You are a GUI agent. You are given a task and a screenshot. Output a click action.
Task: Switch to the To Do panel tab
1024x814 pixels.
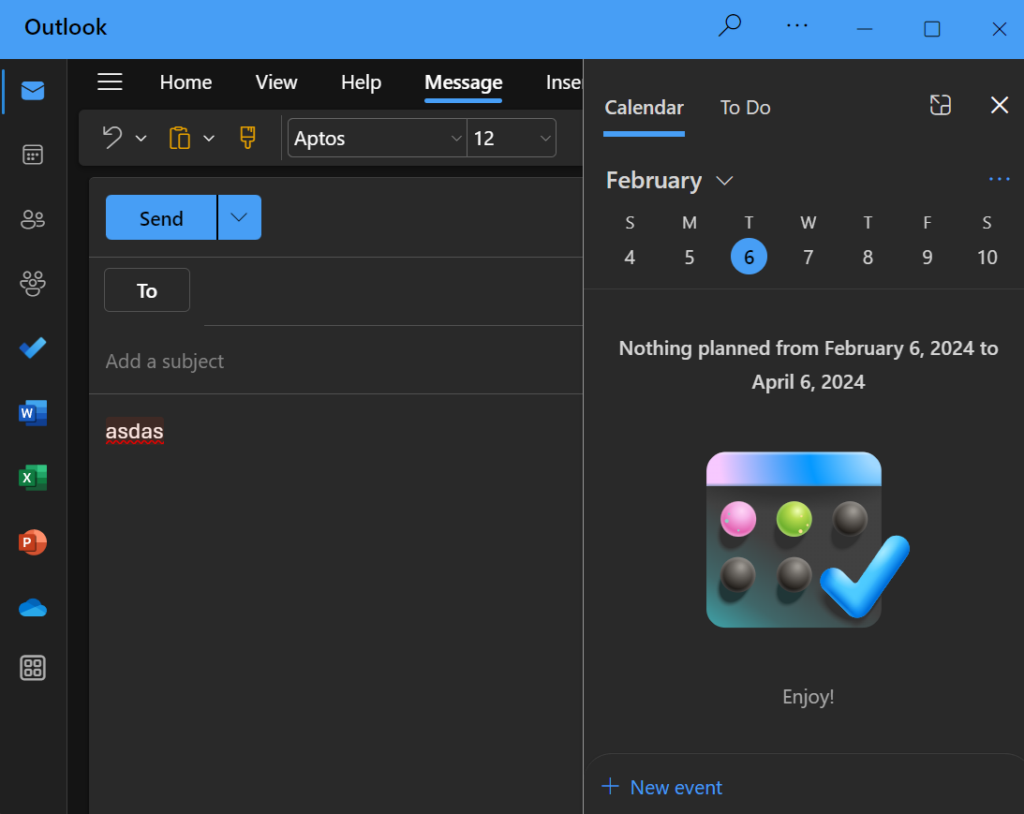point(744,107)
